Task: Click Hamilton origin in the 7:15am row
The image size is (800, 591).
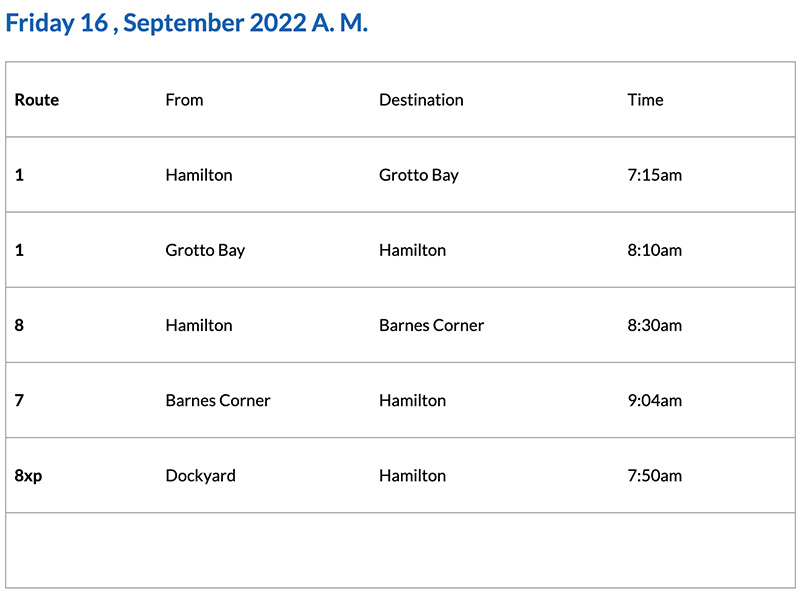Action: [x=198, y=175]
